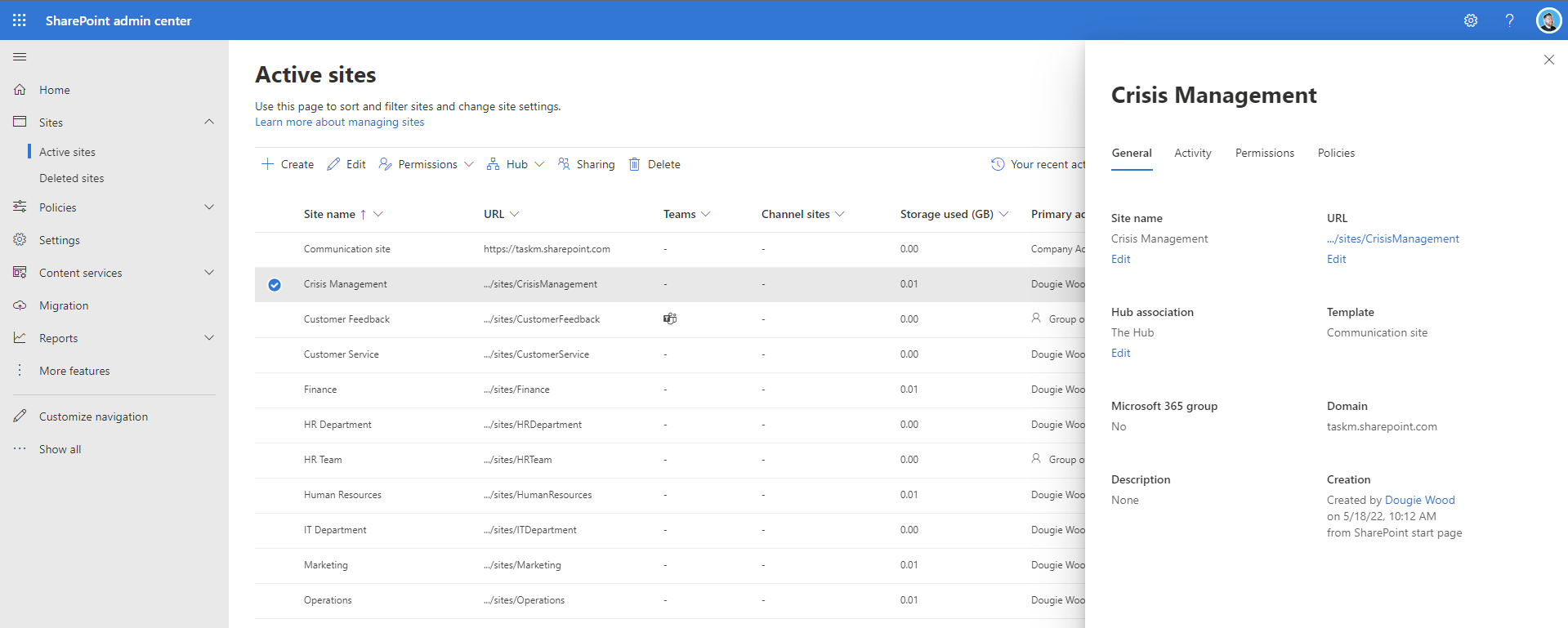1568x628 pixels.
Task: Click the sort arrow beside Site name
Action: click(x=363, y=215)
